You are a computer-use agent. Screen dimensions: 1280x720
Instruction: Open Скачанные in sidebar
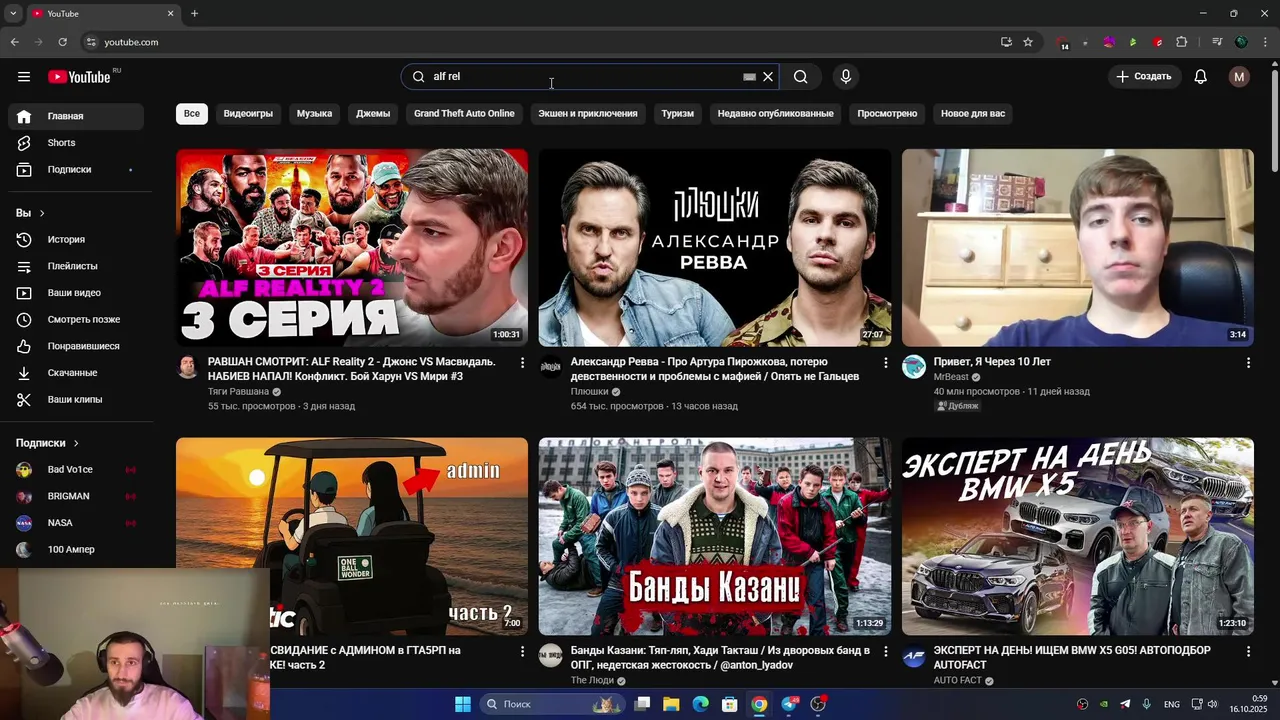76,373
